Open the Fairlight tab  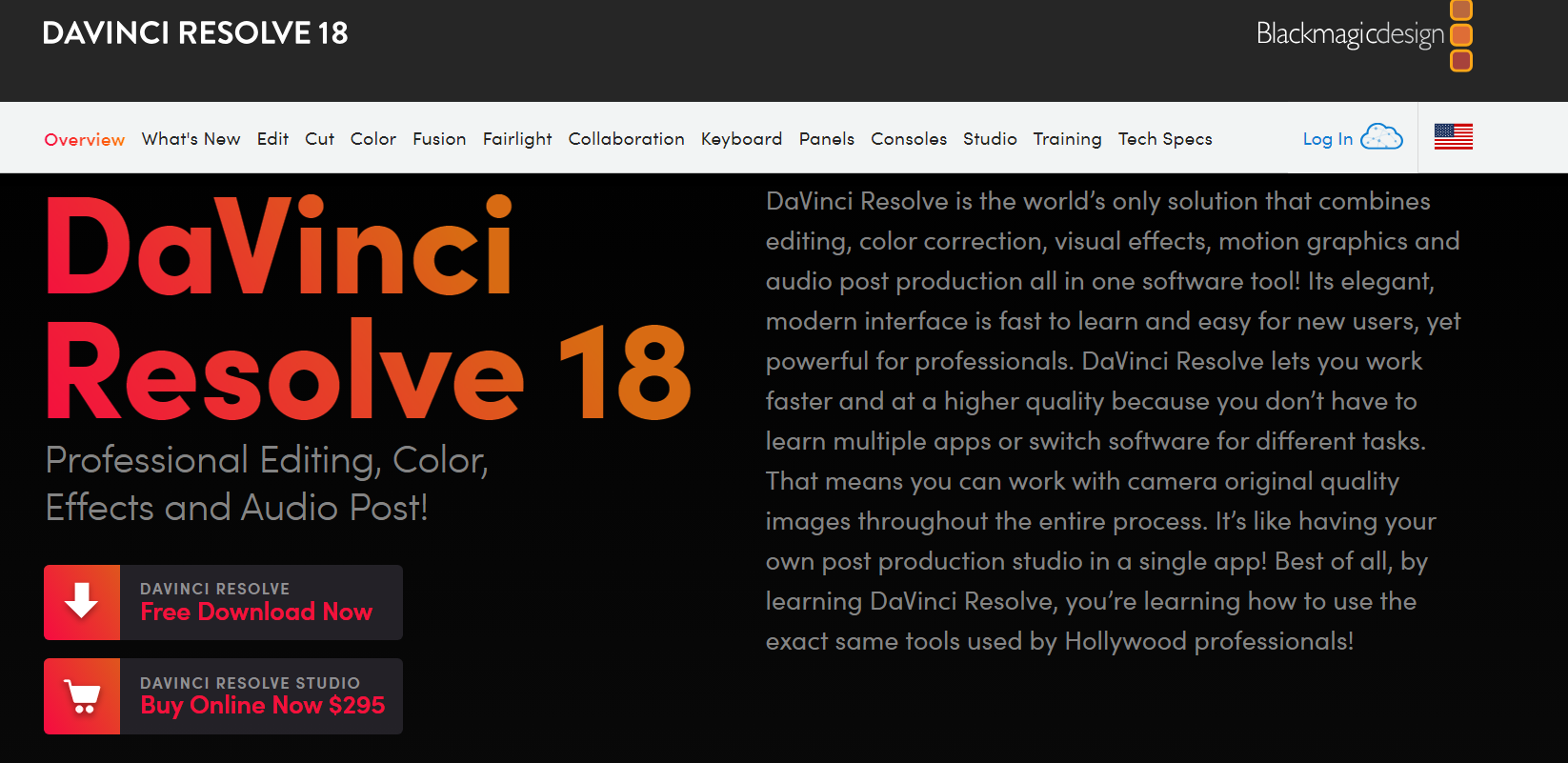coord(517,139)
